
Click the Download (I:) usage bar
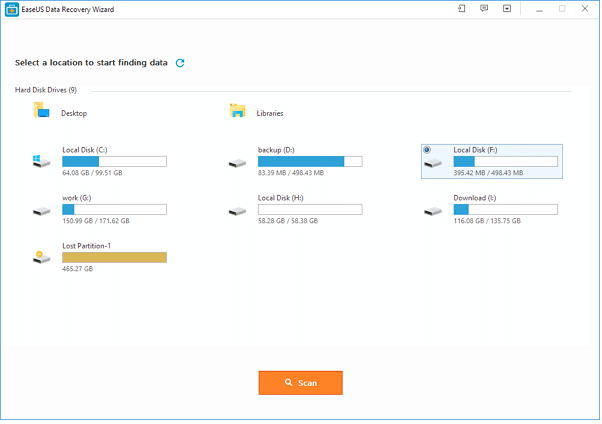(x=506, y=210)
